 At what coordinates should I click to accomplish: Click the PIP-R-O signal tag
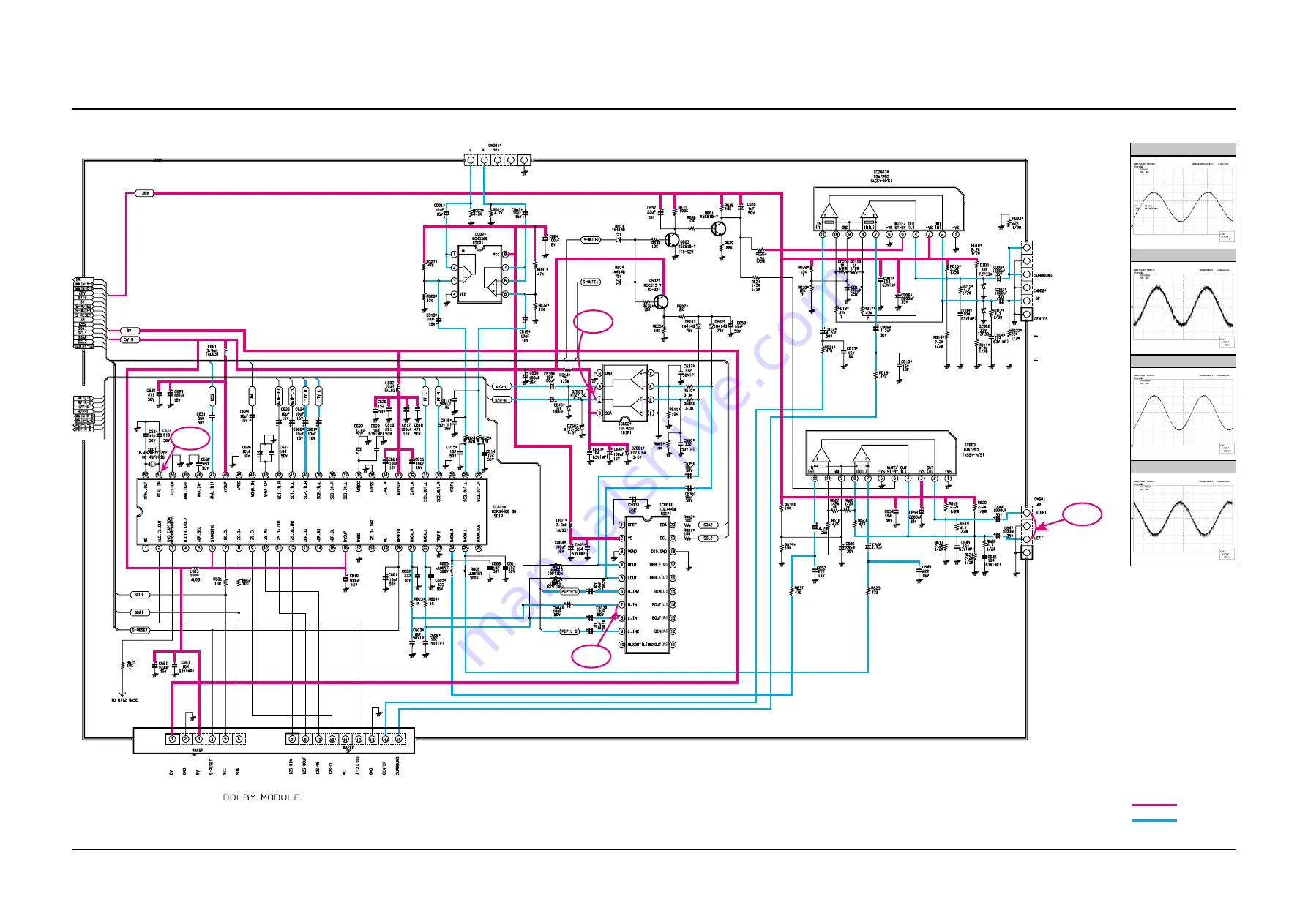click(x=570, y=591)
